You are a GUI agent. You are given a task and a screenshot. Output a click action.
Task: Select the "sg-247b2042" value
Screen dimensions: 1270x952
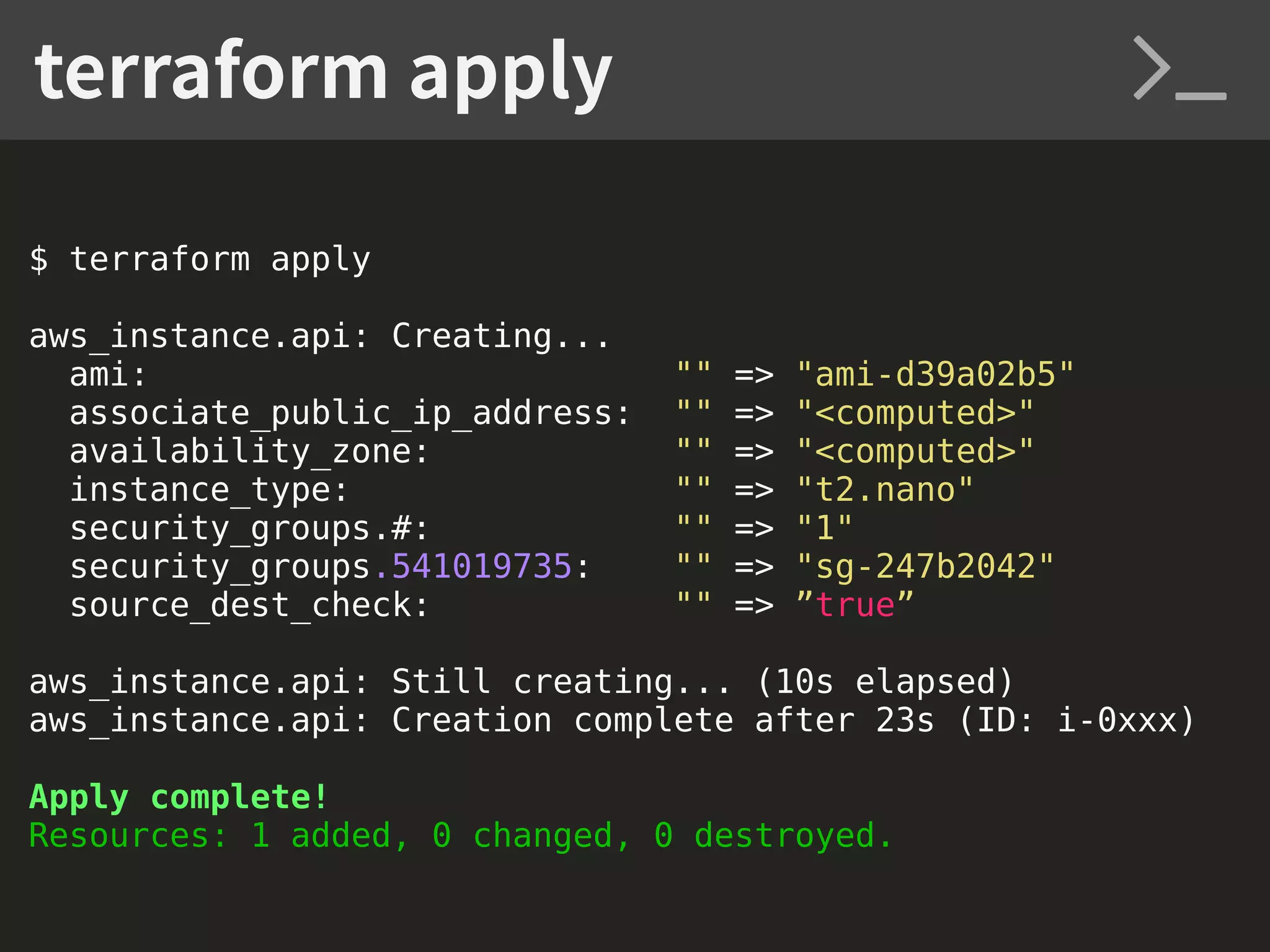tap(925, 567)
